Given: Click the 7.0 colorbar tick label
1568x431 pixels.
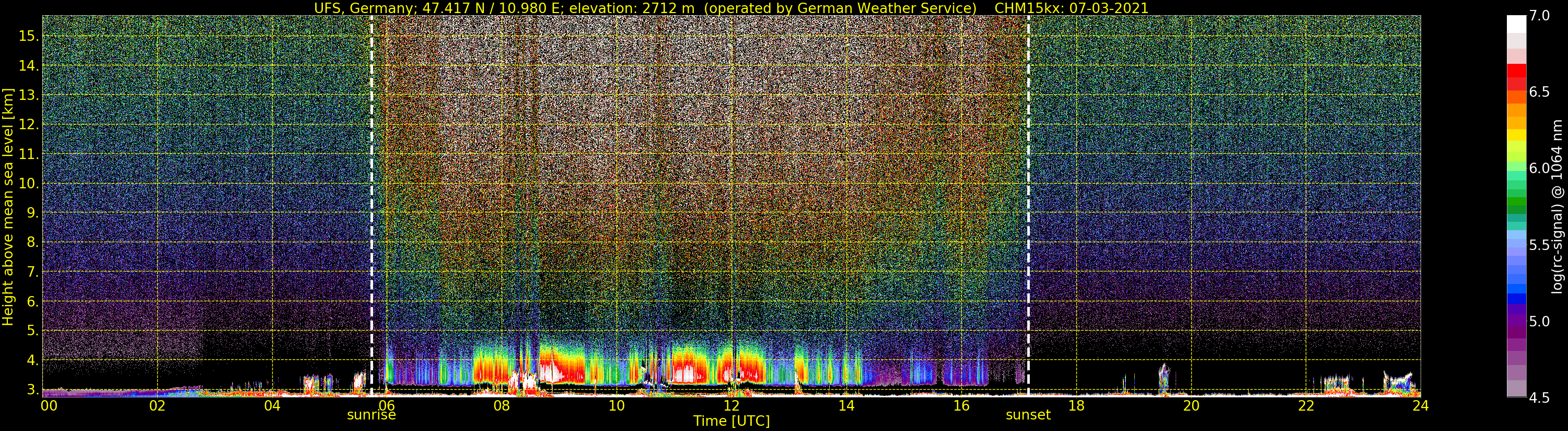Looking at the screenshot, I should click(1539, 16).
